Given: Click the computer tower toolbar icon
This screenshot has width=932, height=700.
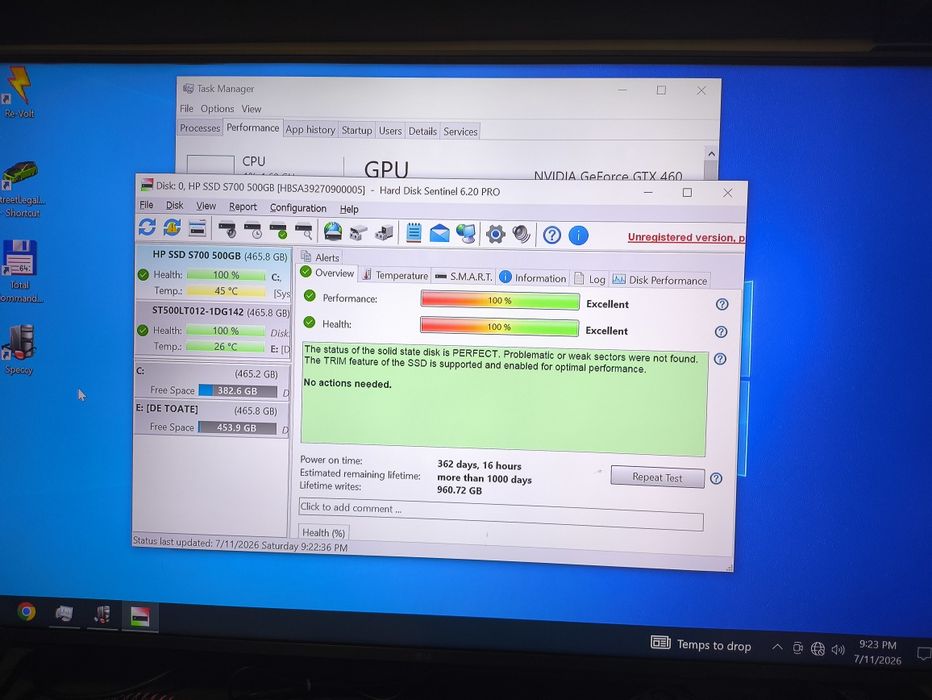Looking at the screenshot, I should click(x=385, y=232).
